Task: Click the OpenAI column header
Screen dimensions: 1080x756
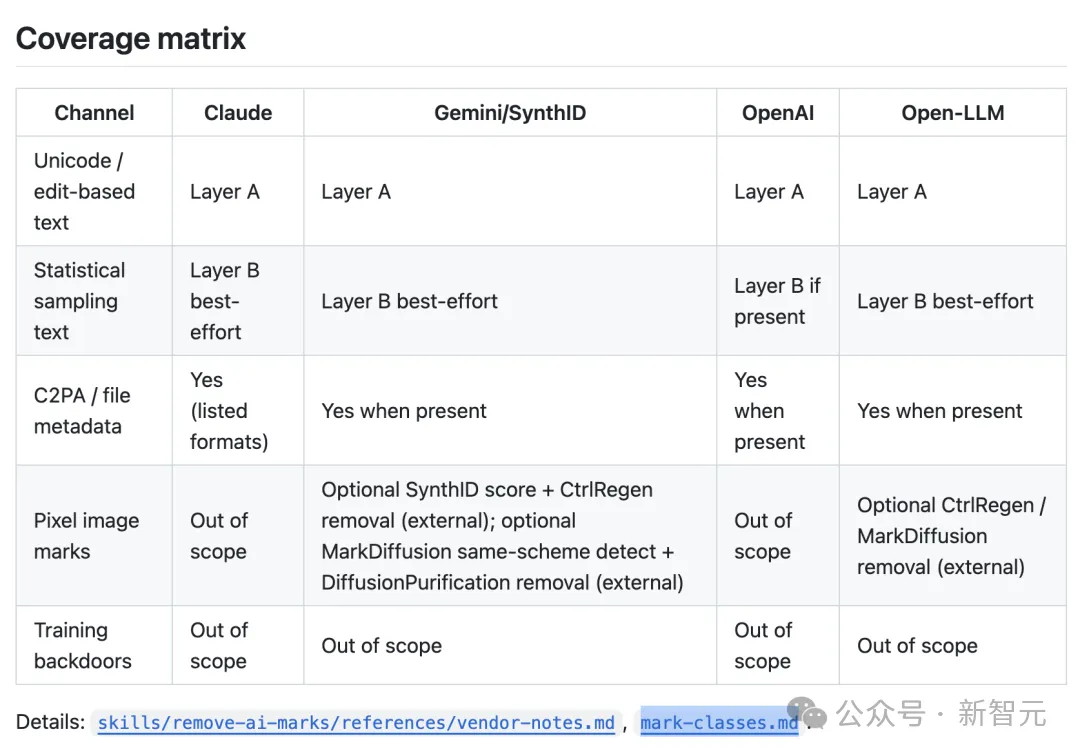Action: [x=778, y=112]
